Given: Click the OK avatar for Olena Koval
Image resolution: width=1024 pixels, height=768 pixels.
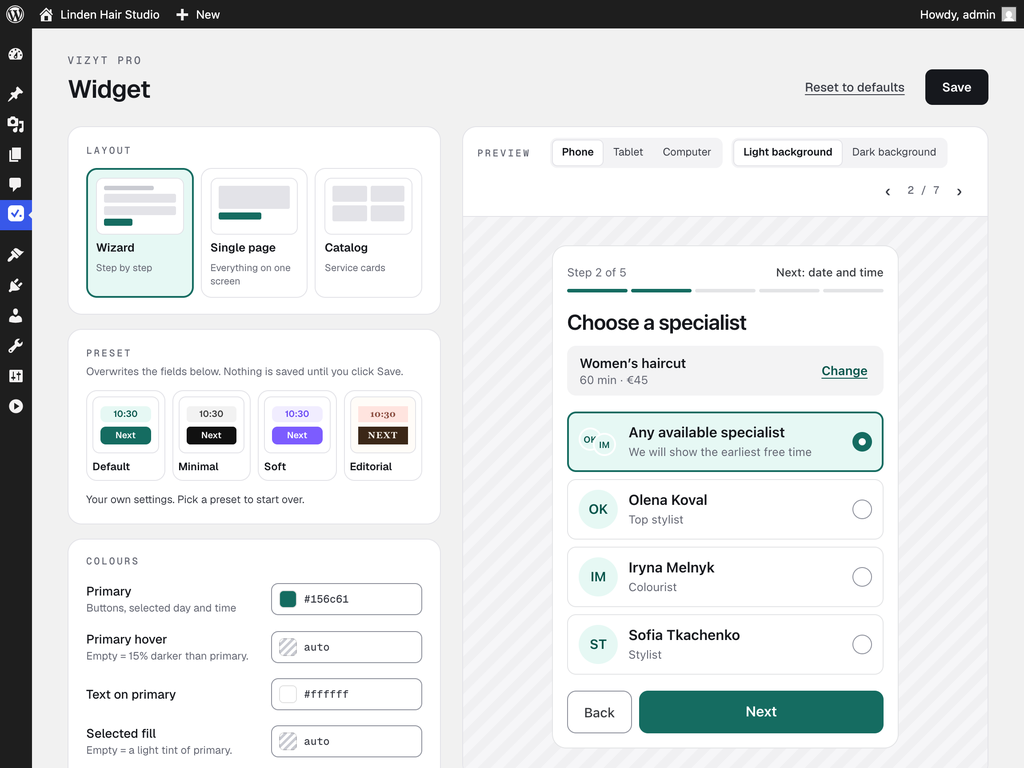Looking at the screenshot, I should point(598,509).
